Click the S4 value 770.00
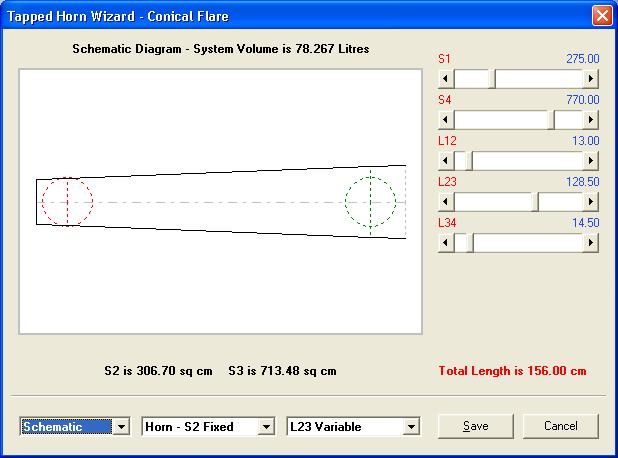The width and height of the screenshot is (618, 458). pyautogui.click(x=583, y=100)
